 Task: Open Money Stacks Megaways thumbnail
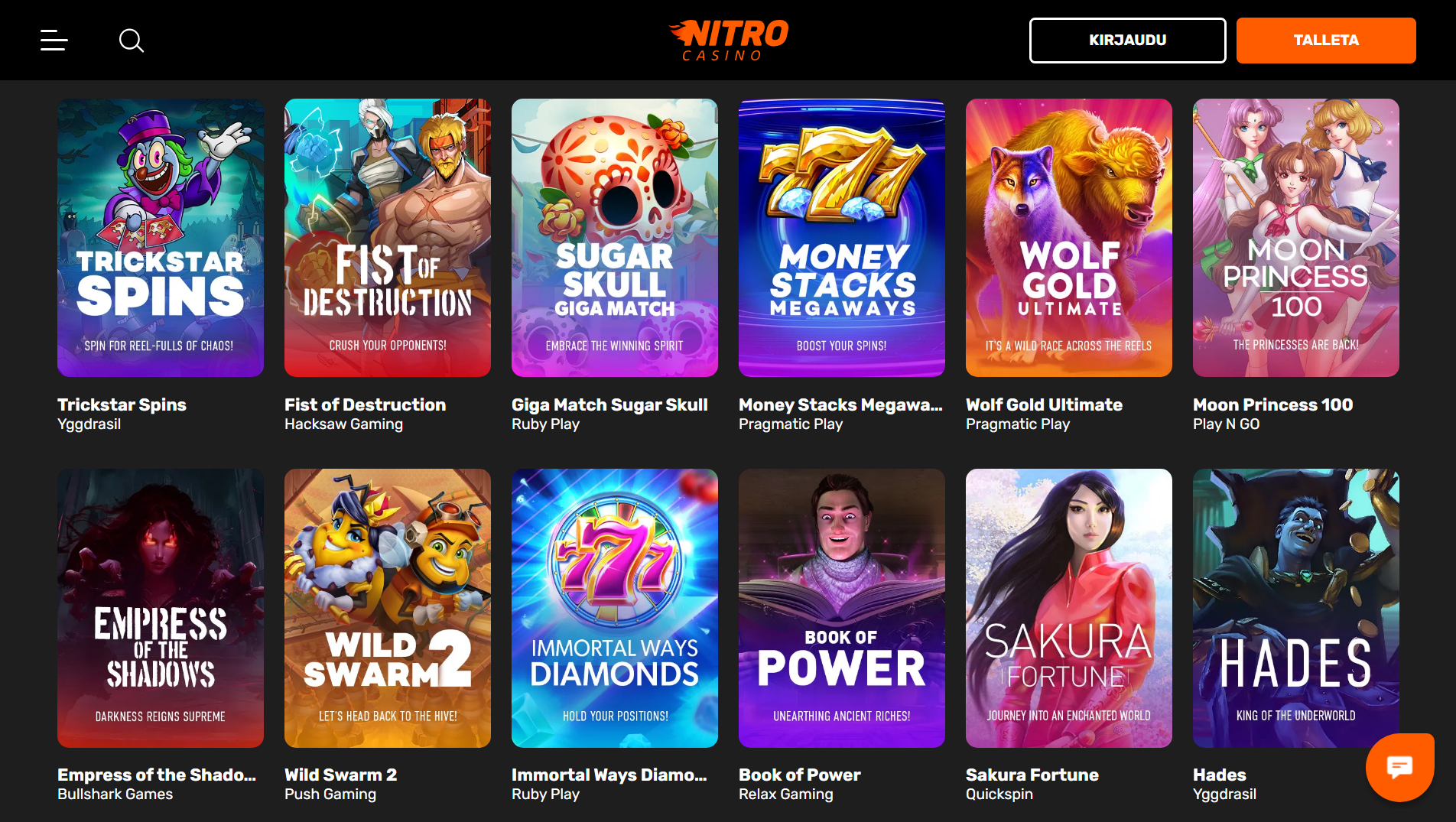(x=842, y=237)
